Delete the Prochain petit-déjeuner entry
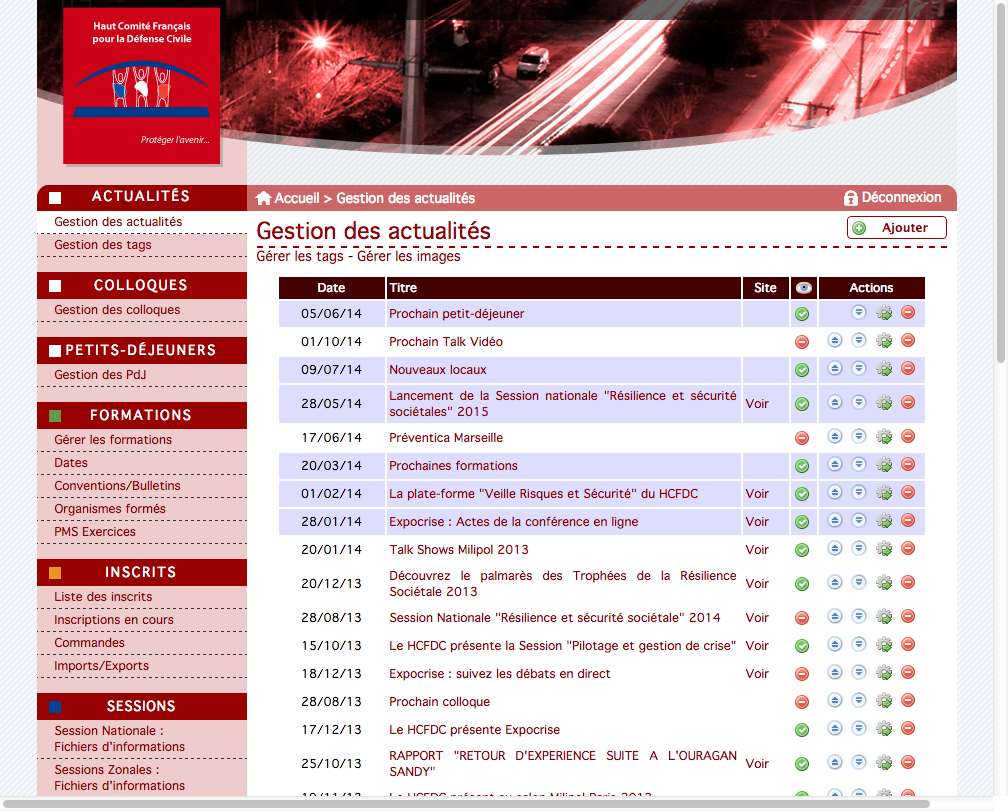This screenshot has height=811, width=1008. click(908, 312)
